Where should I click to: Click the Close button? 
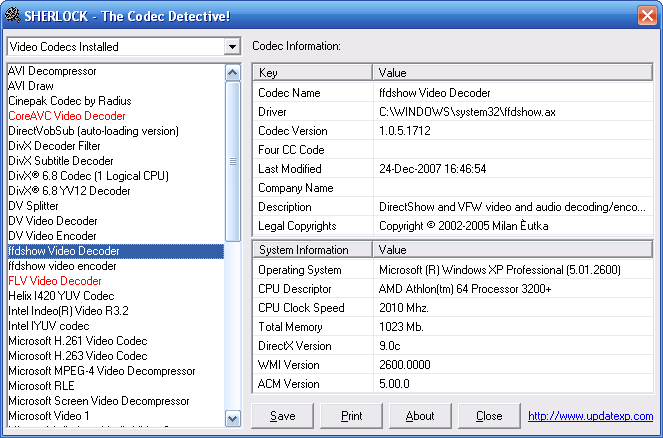click(489, 416)
